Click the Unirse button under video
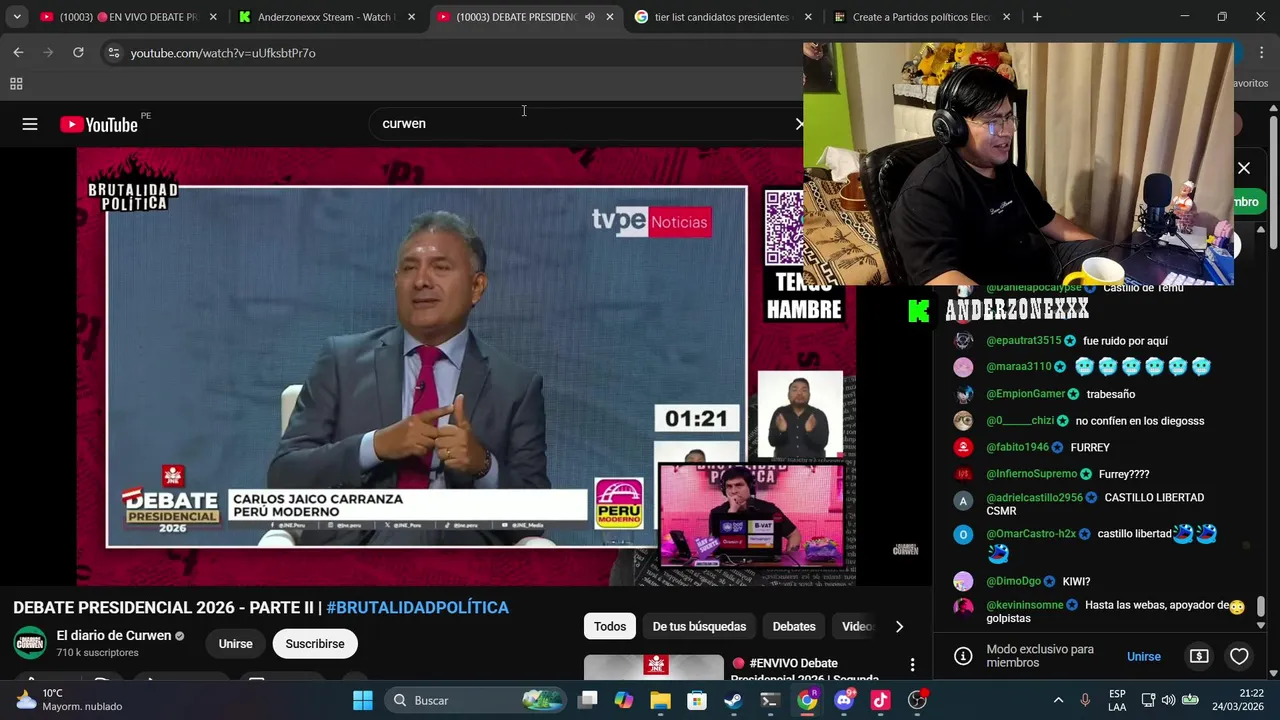Screen dimensions: 1280x720 (x=236, y=644)
